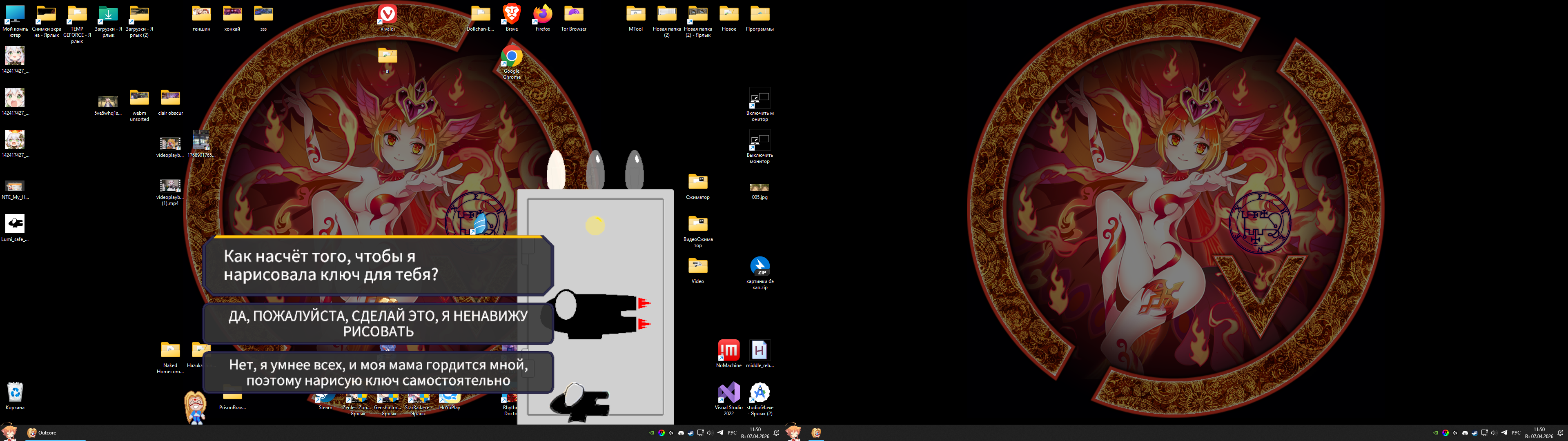Open the HoYoPlay launcher icon
The width and height of the screenshot is (1568, 441).
pyautogui.click(x=449, y=400)
